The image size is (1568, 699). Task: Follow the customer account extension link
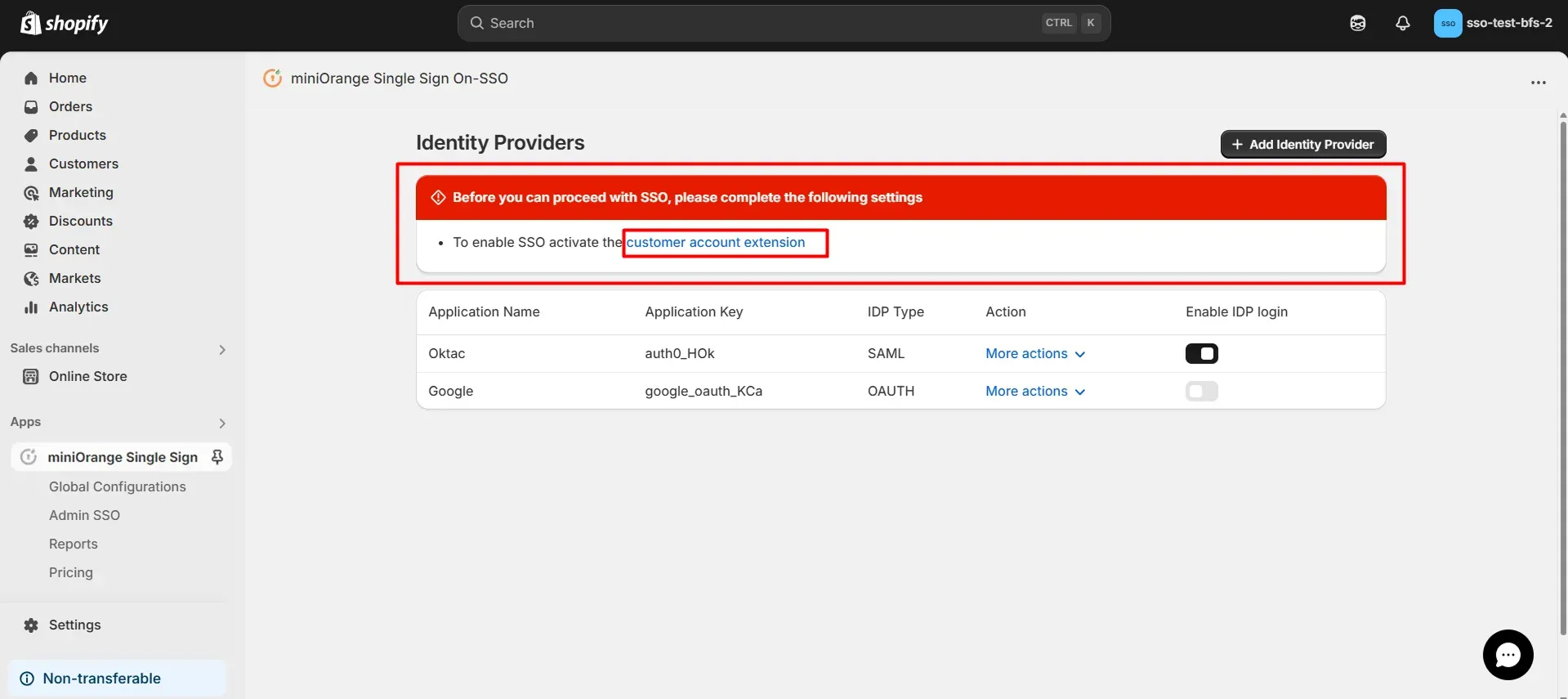(x=716, y=242)
